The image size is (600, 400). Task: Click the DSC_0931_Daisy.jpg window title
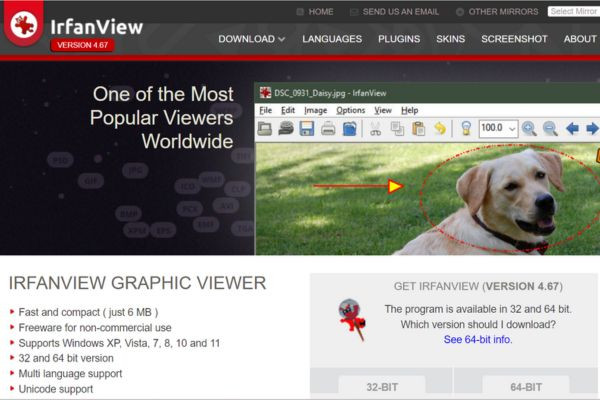330,93
